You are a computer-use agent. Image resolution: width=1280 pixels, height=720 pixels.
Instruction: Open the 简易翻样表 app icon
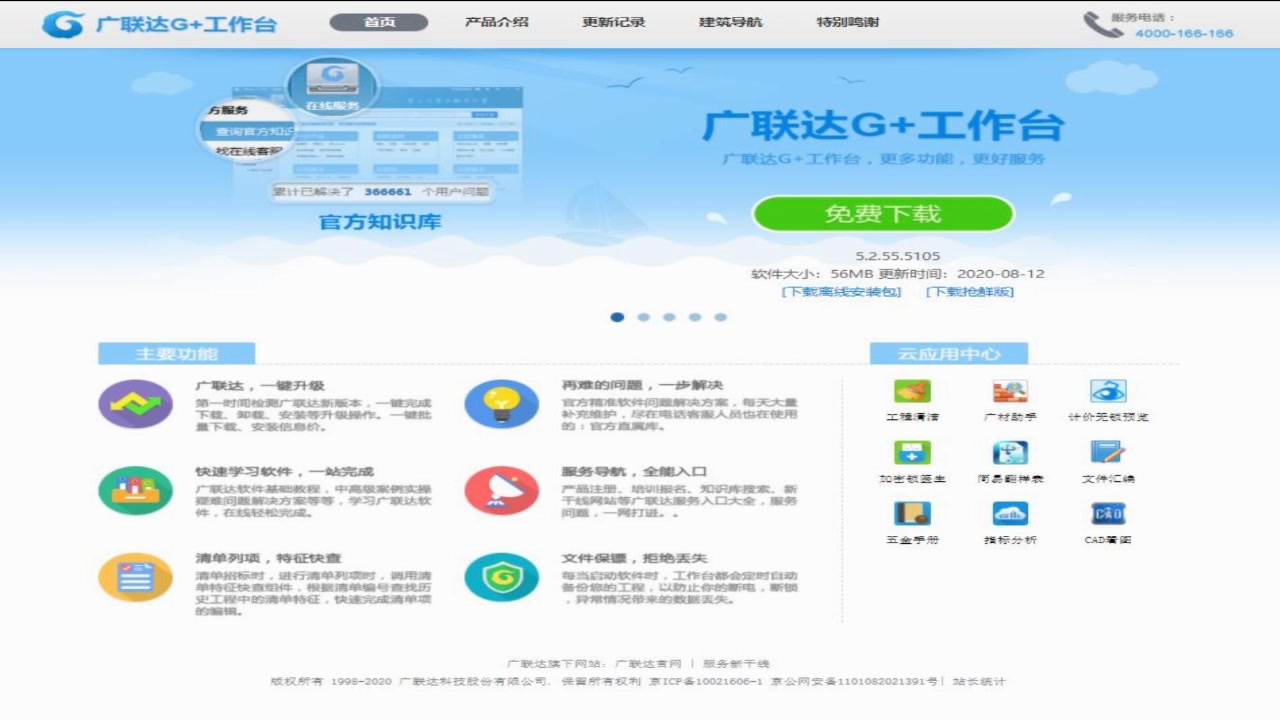point(1010,453)
